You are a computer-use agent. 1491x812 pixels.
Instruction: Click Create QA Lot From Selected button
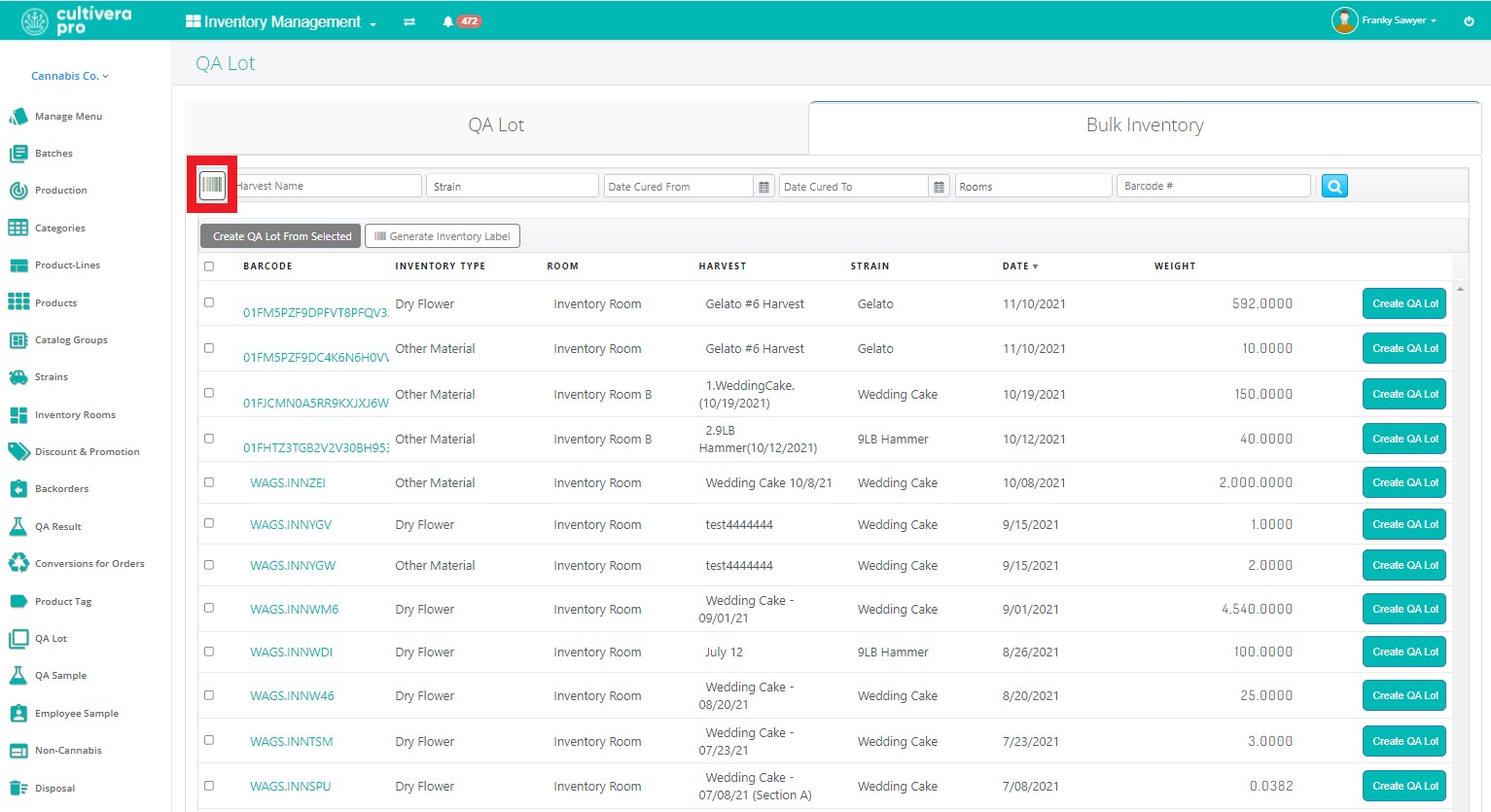click(281, 236)
